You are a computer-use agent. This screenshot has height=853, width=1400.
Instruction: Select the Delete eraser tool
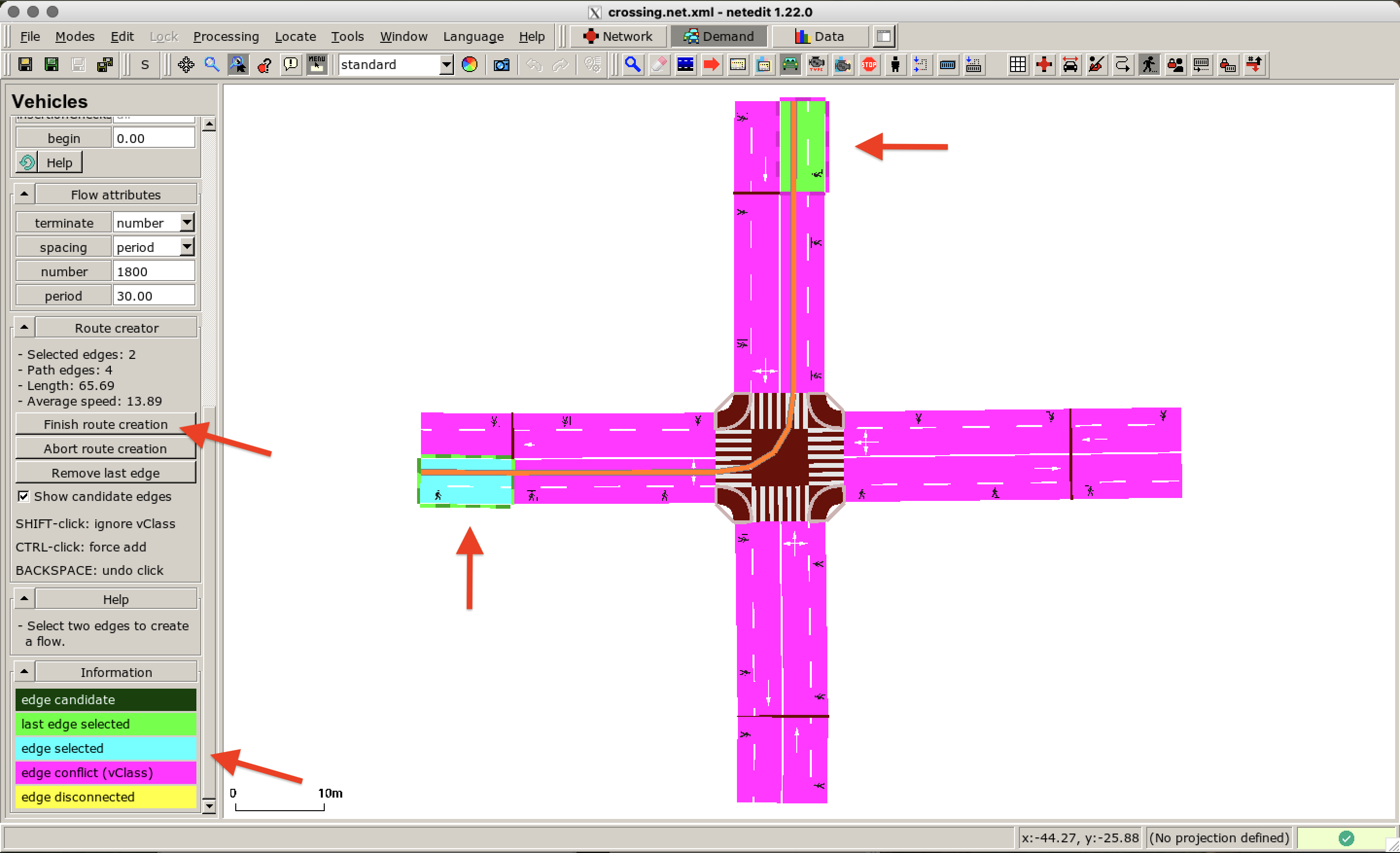tap(659, 65)
